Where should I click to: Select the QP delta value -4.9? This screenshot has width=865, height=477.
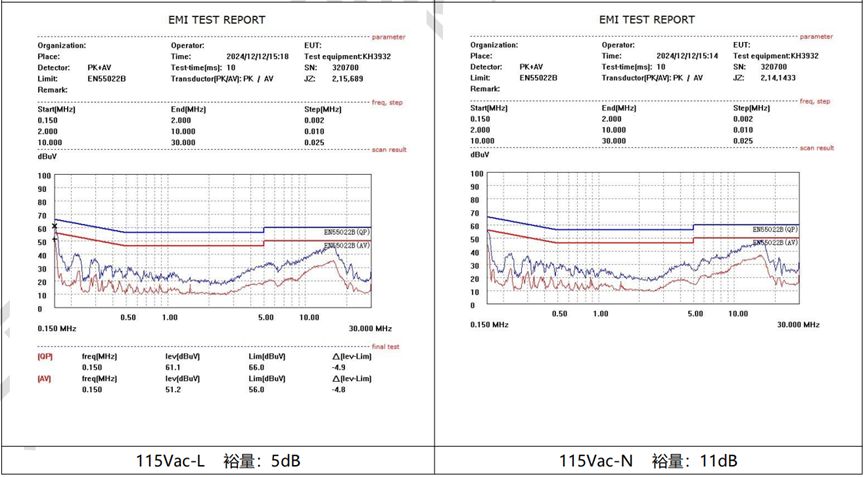(339, 367)
